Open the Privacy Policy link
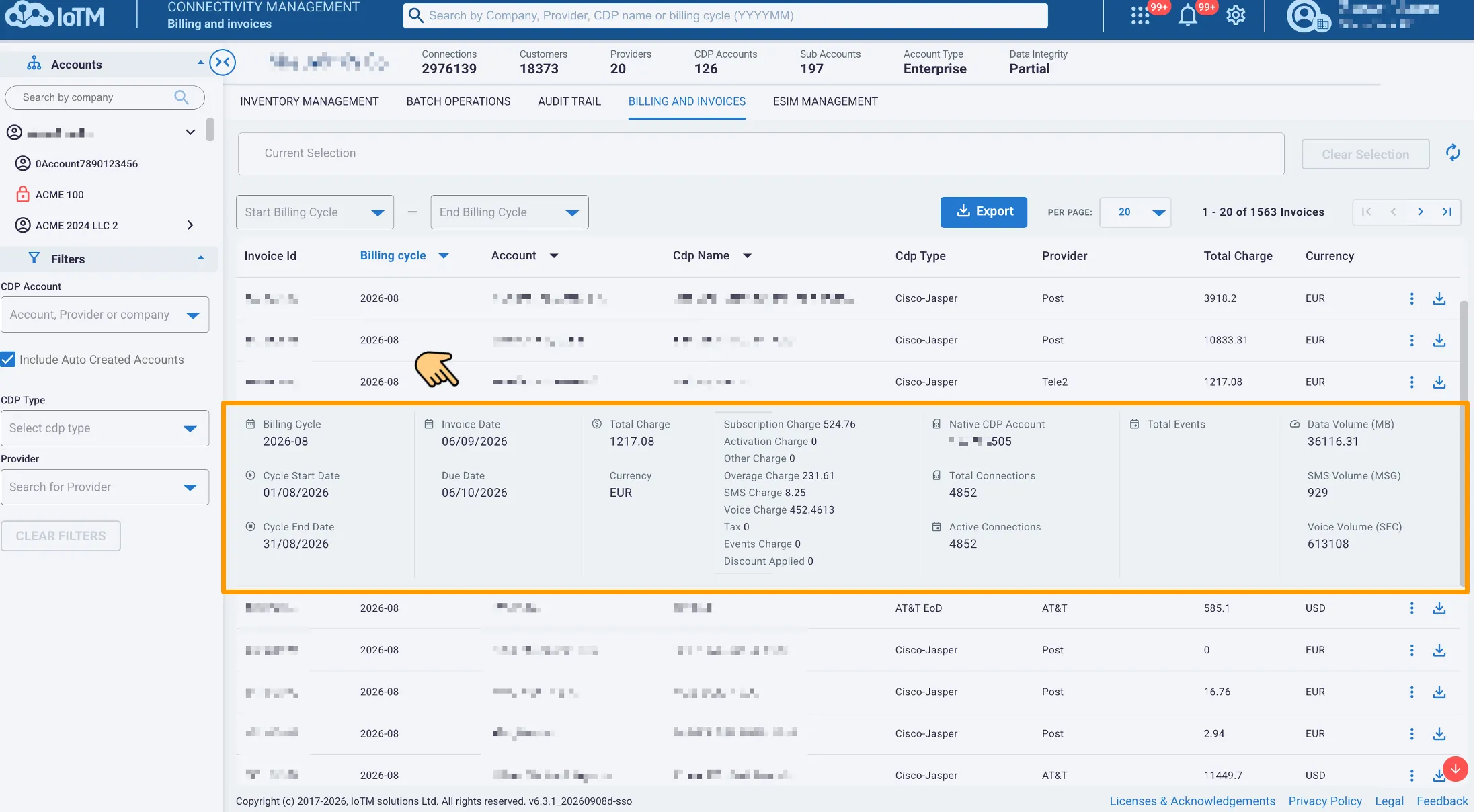Screen dimensions: 1475x812 pyautogui.click(x=1325, y=801)
